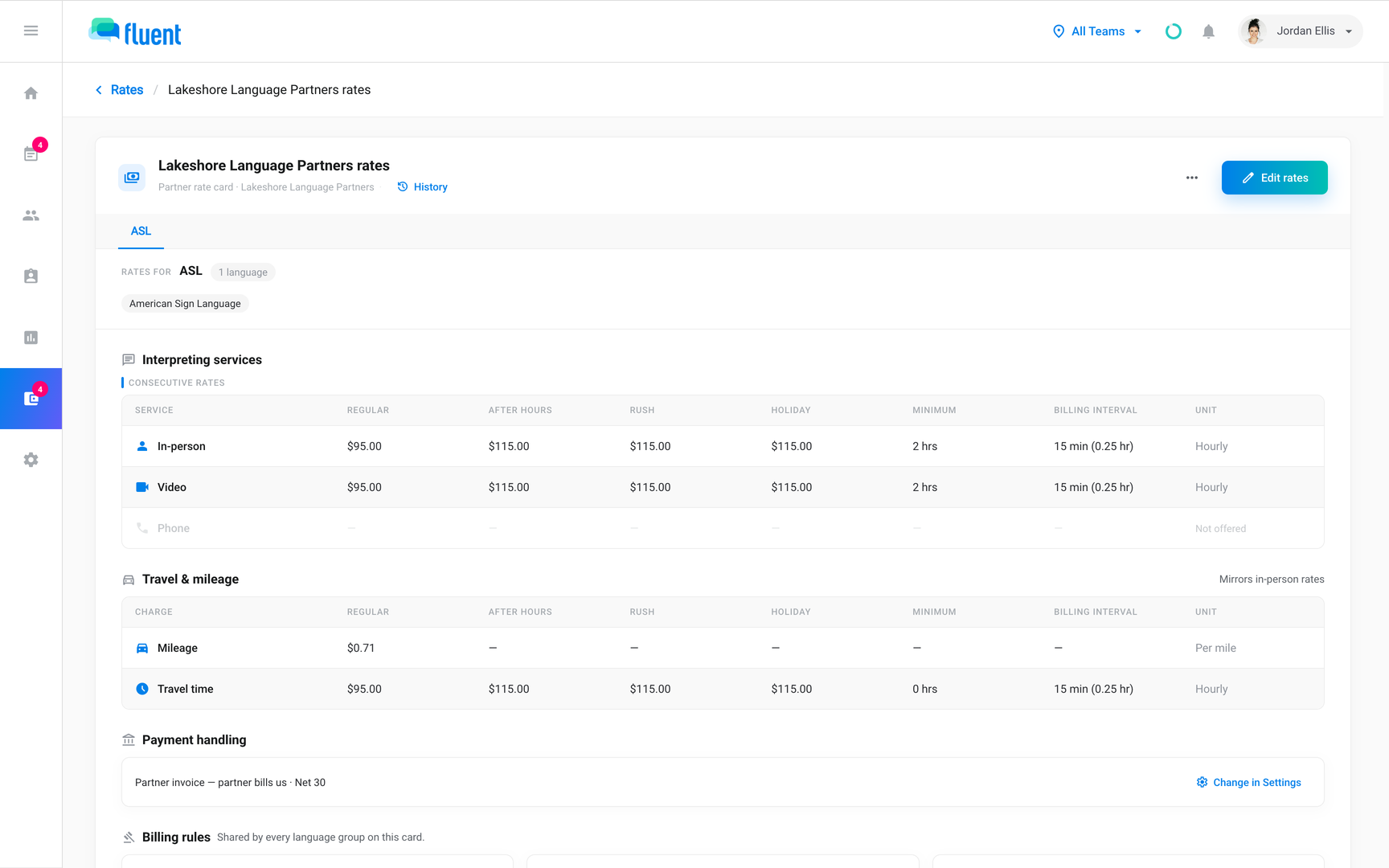Click the Mileage car icon
The height and width of the screenshot is (868, 1389).
tap(142, 648)
